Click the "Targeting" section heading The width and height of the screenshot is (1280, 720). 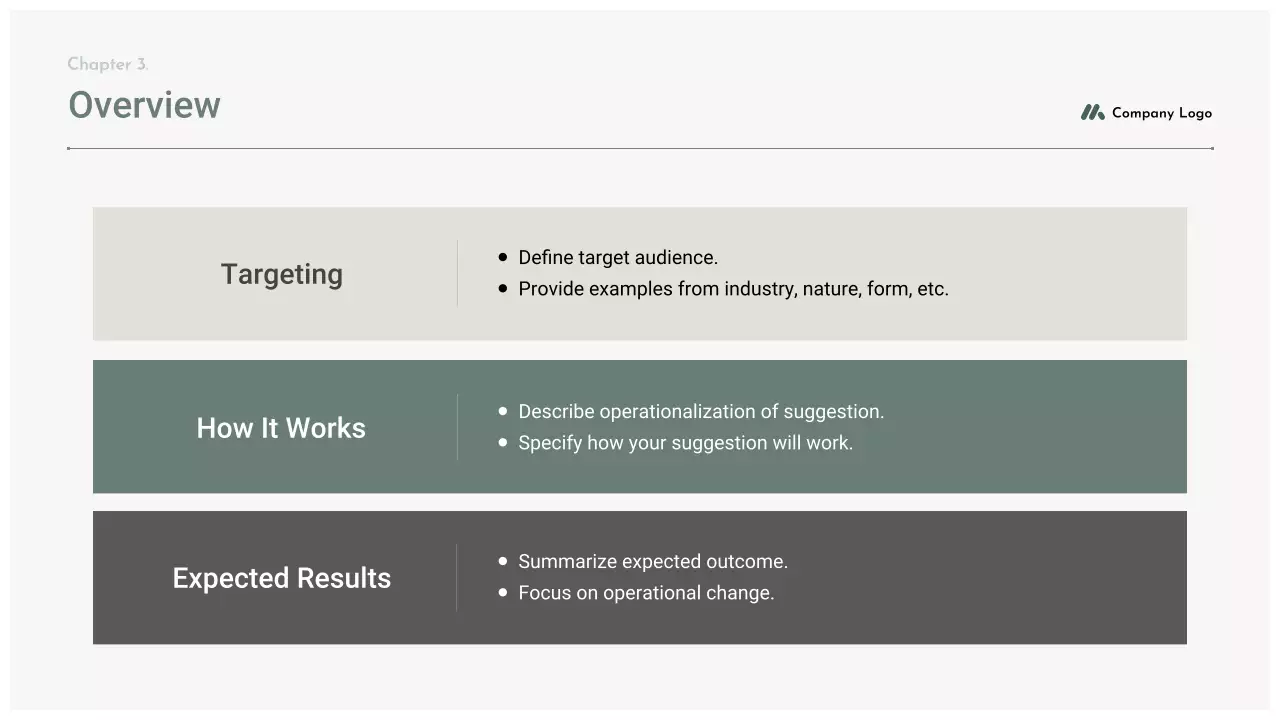(x=282, y=274)
